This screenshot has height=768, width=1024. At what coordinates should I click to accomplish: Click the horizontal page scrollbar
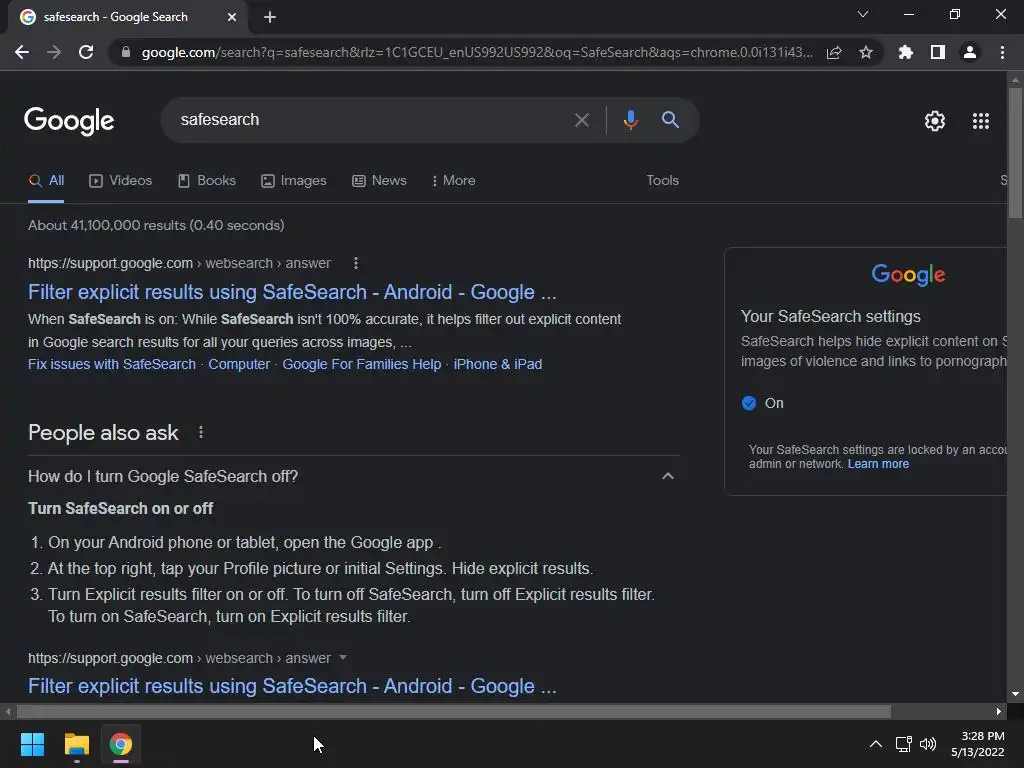point(454,711)
